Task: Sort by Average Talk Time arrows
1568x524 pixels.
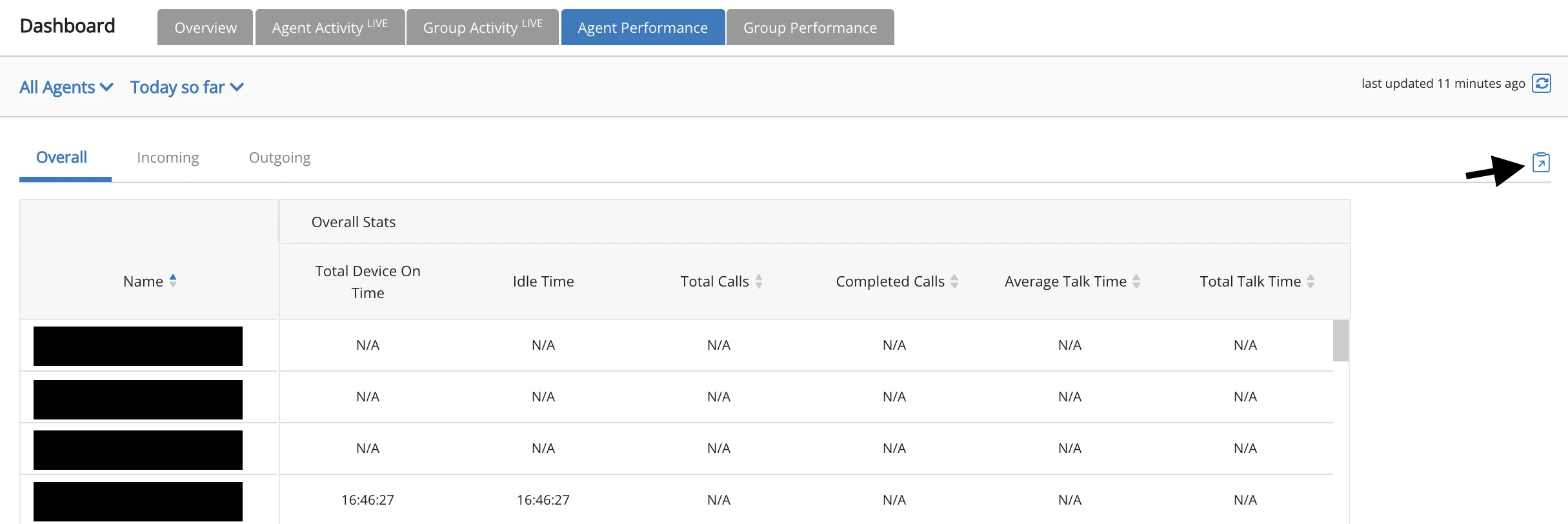Action: (x=1136, y=281)
